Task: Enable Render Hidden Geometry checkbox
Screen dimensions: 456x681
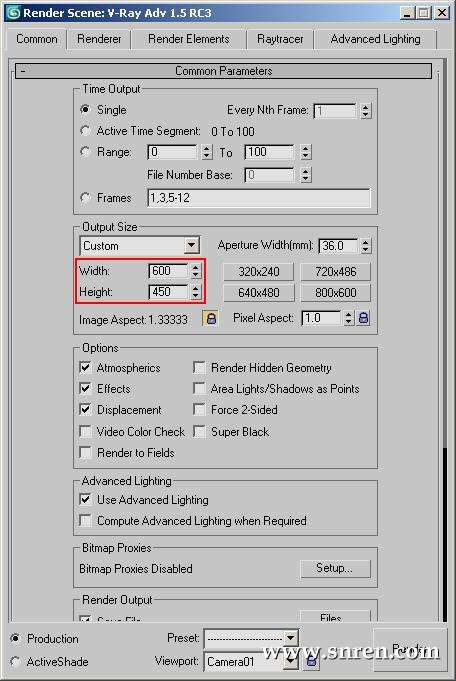Action: coord(199,368)
